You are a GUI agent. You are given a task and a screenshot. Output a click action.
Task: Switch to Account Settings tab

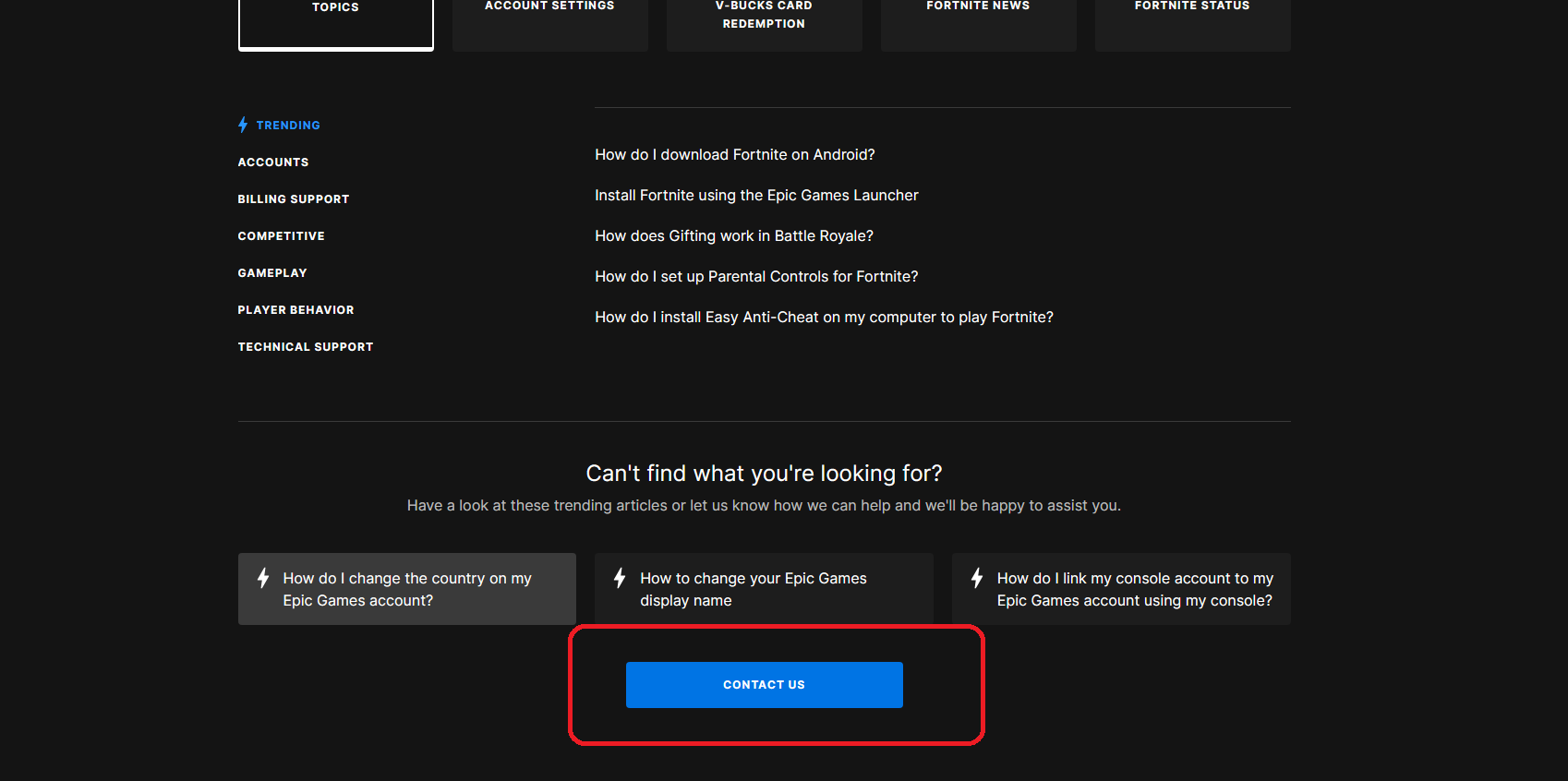(x=549, y=18)
